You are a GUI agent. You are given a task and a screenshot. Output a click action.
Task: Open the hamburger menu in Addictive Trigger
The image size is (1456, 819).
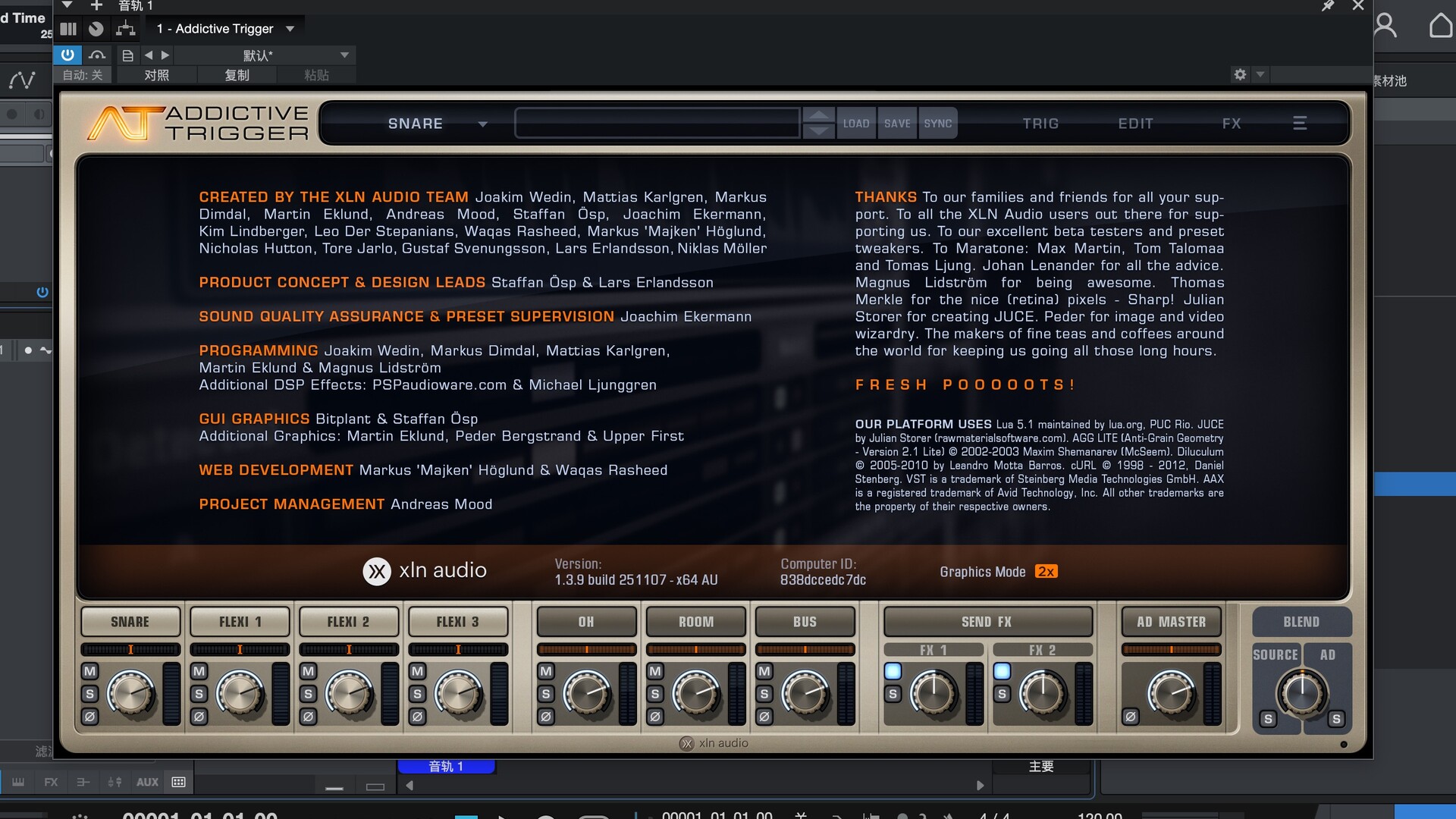pyautogui.click(x=1299, y=123)
